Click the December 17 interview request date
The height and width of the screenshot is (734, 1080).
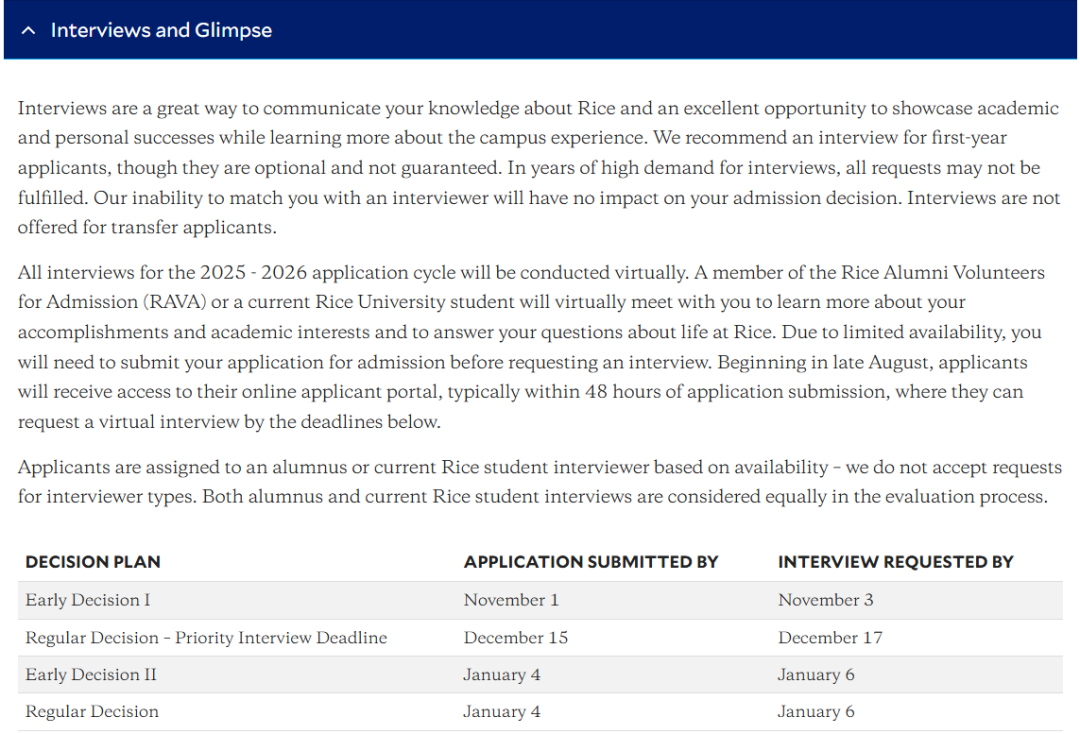(x=830, y=638)
